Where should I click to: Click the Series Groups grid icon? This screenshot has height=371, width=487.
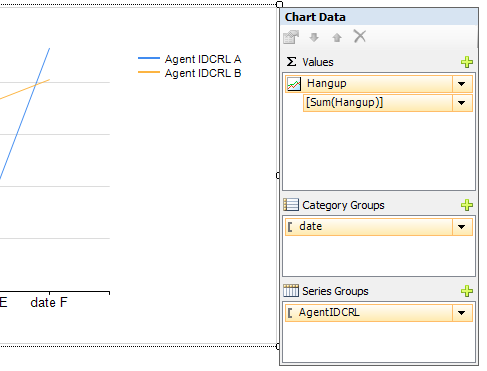[x=291, y=291]
